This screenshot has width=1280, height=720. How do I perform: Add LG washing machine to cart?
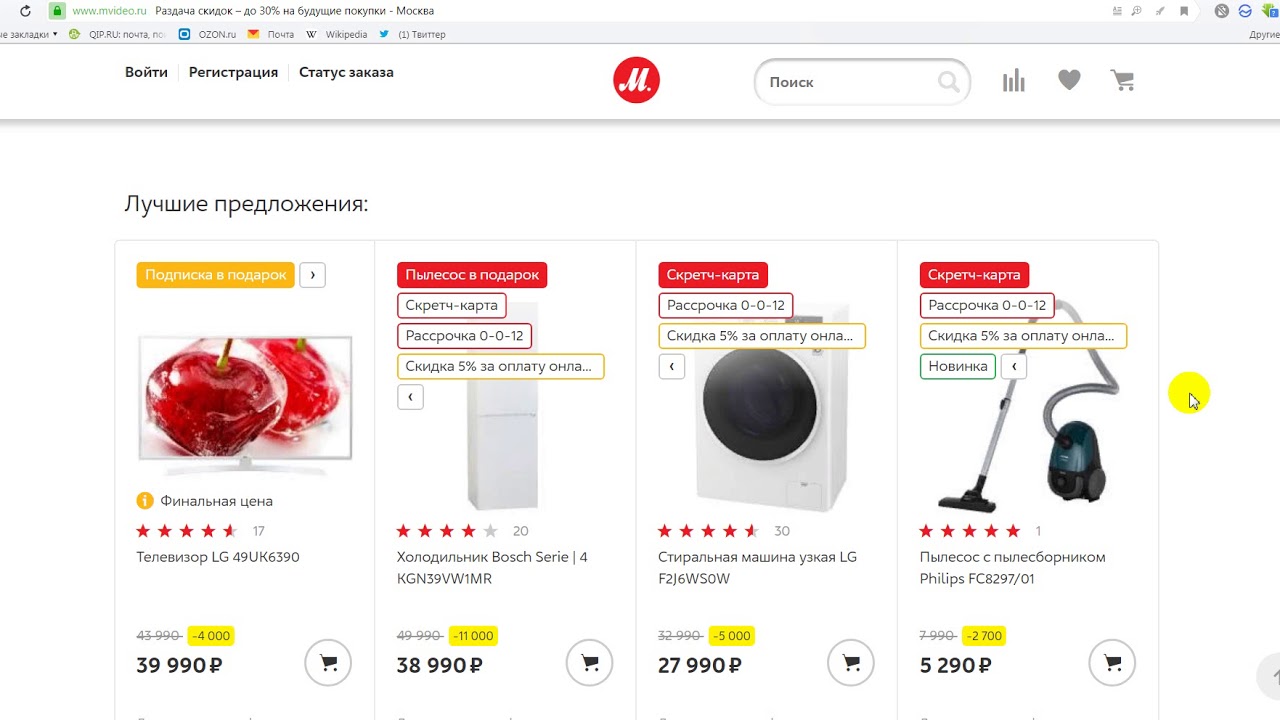click(851, 662)
